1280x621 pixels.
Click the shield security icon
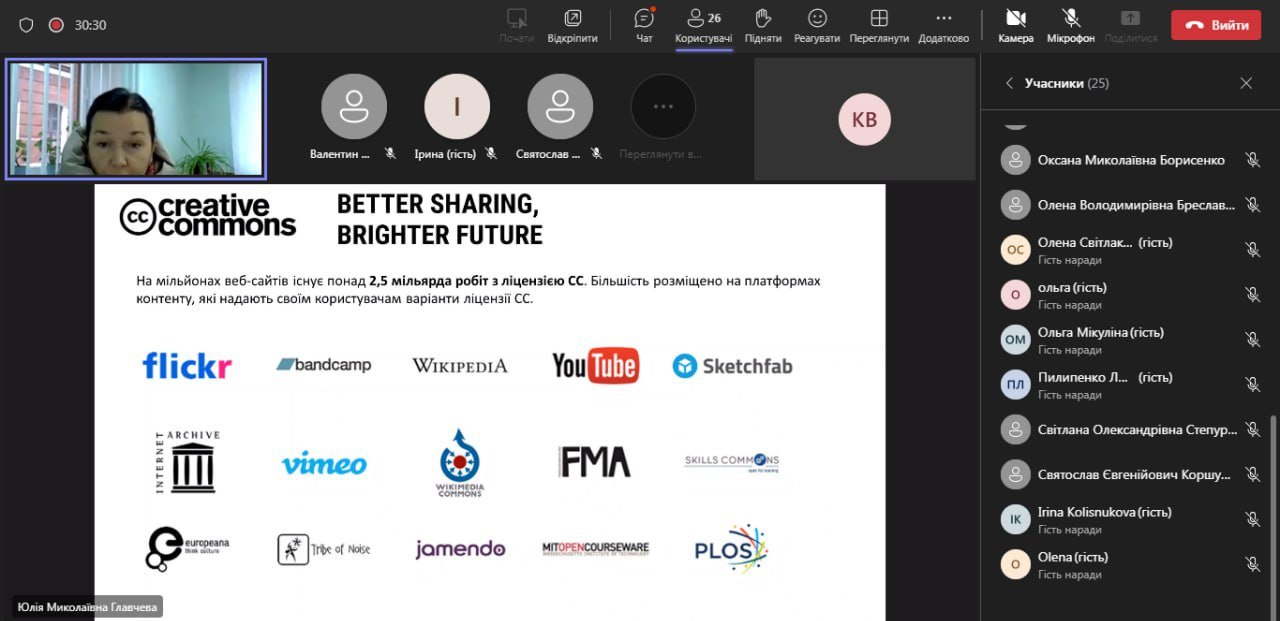27,25
